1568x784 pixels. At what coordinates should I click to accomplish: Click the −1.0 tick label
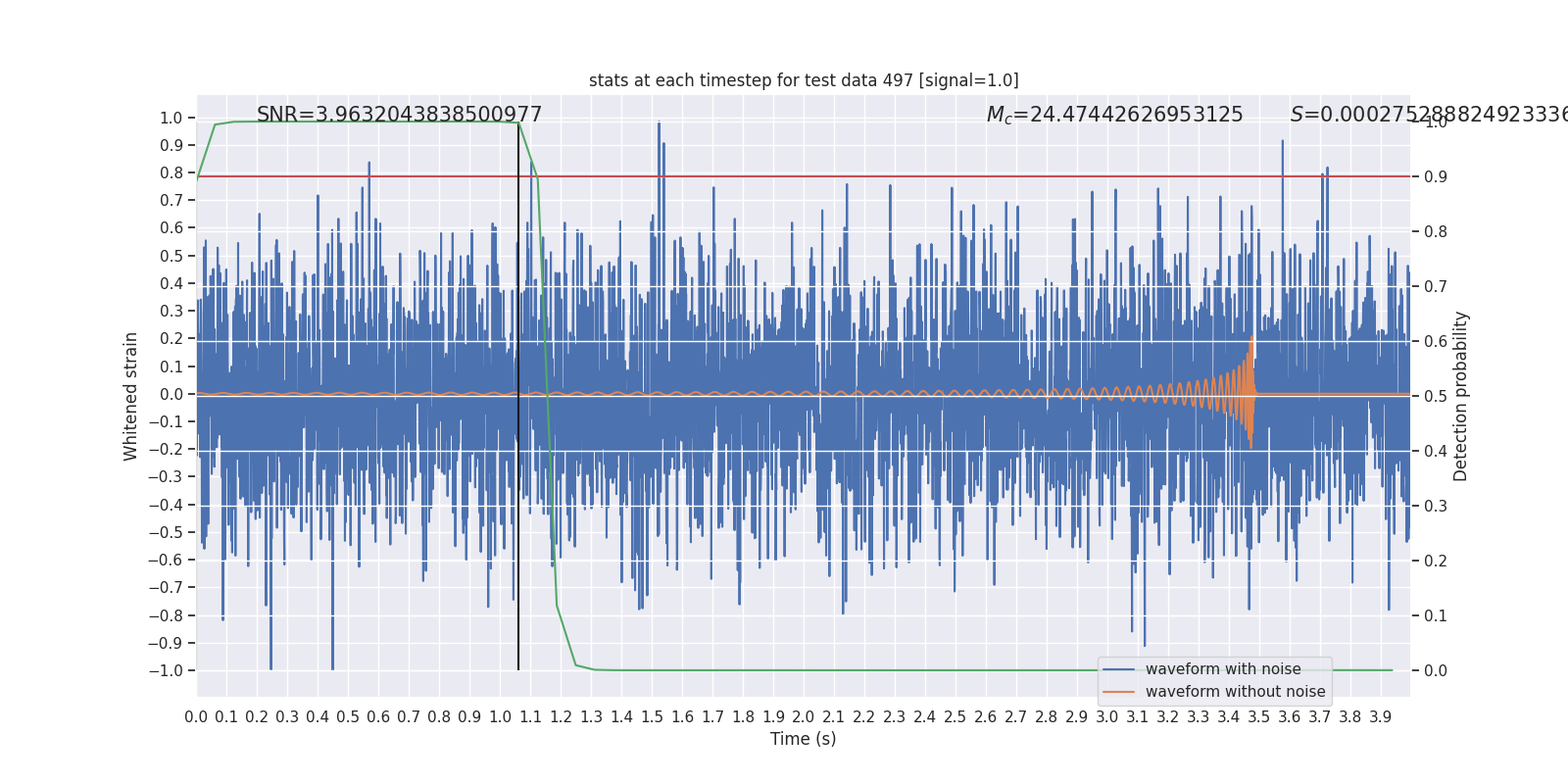166,670
